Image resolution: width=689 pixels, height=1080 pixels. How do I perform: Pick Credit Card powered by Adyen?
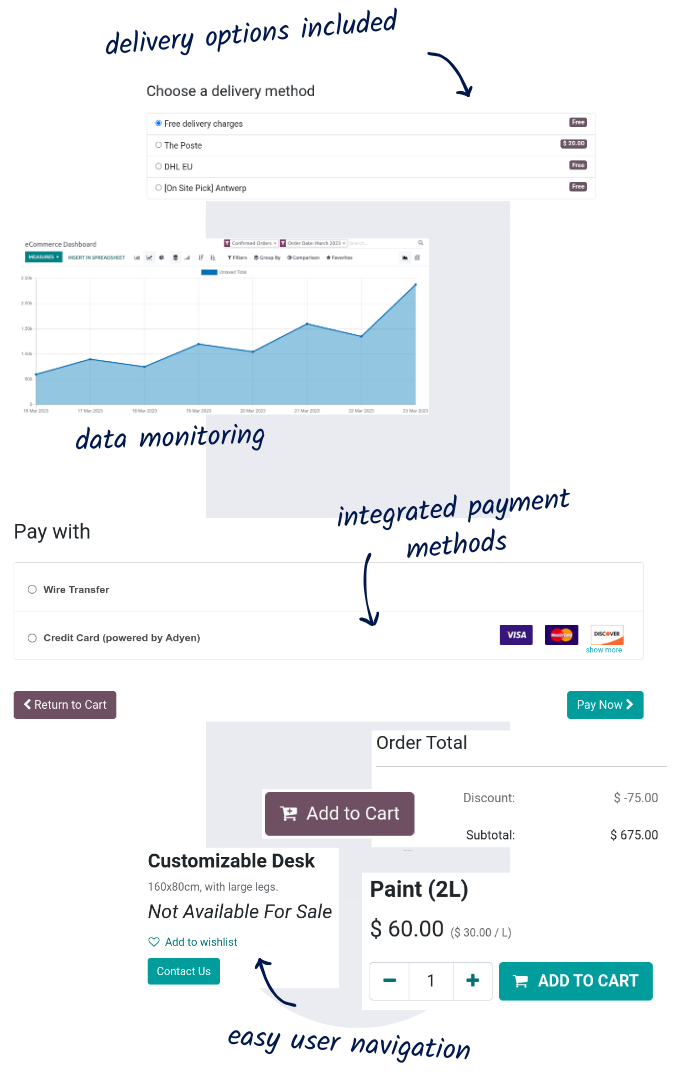[x=32, y=638]
